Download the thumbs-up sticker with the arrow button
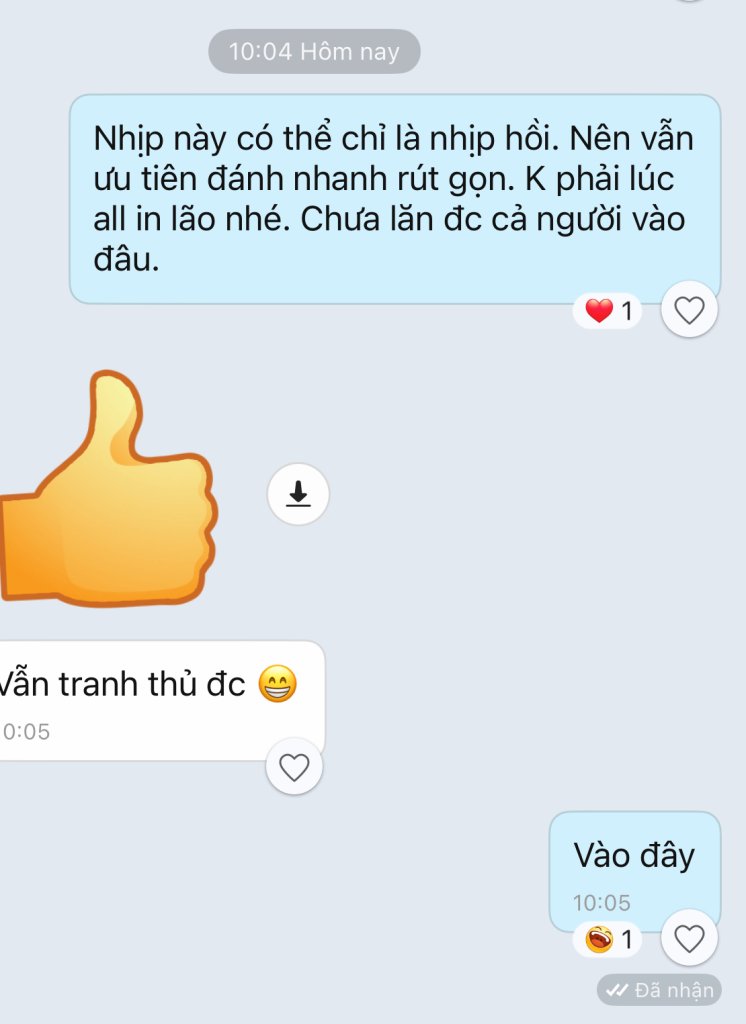746x1024 pixels. click(298, 494)
